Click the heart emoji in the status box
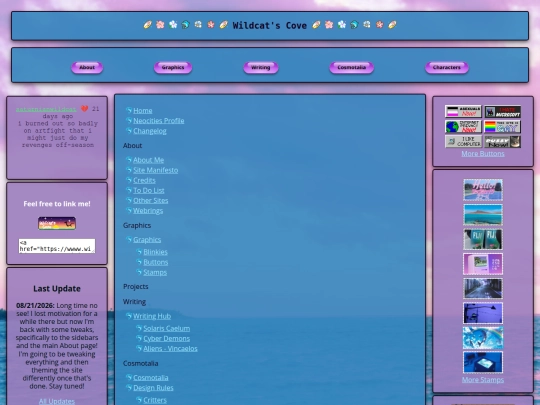This screenshot has height=405, width=540. coord(84,109)
